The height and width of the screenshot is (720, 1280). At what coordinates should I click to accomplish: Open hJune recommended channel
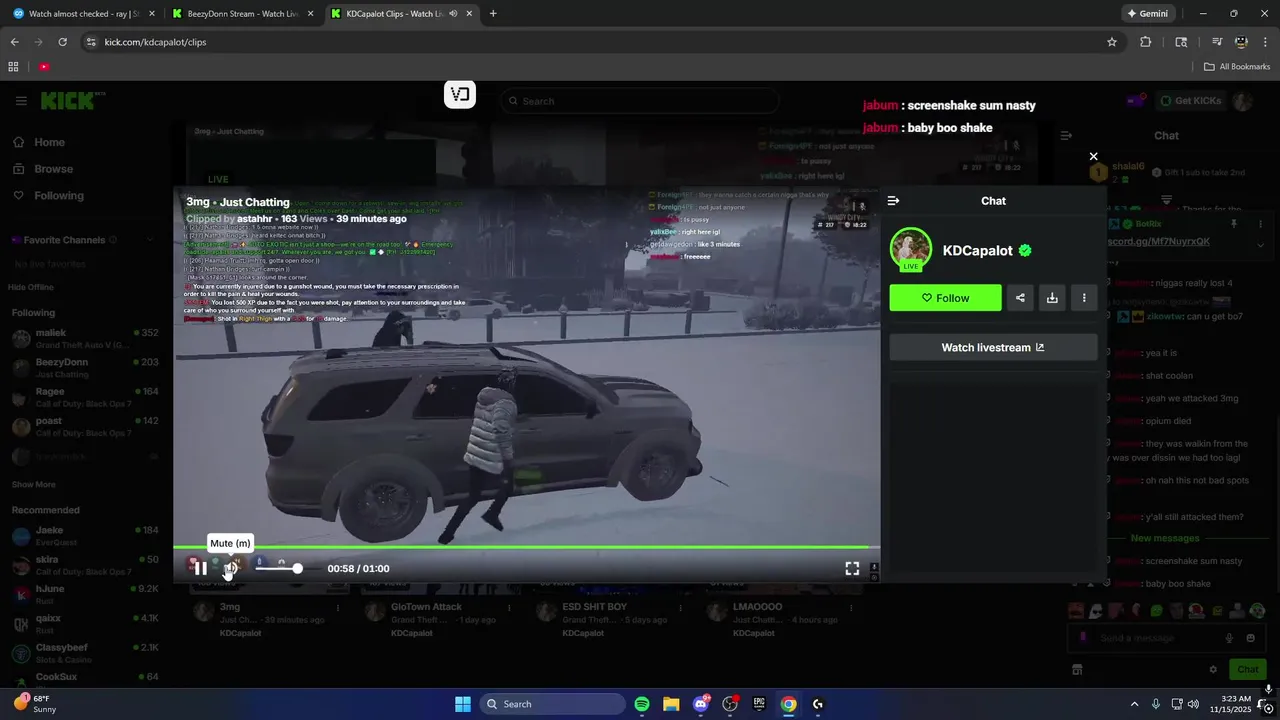point(85,594)
